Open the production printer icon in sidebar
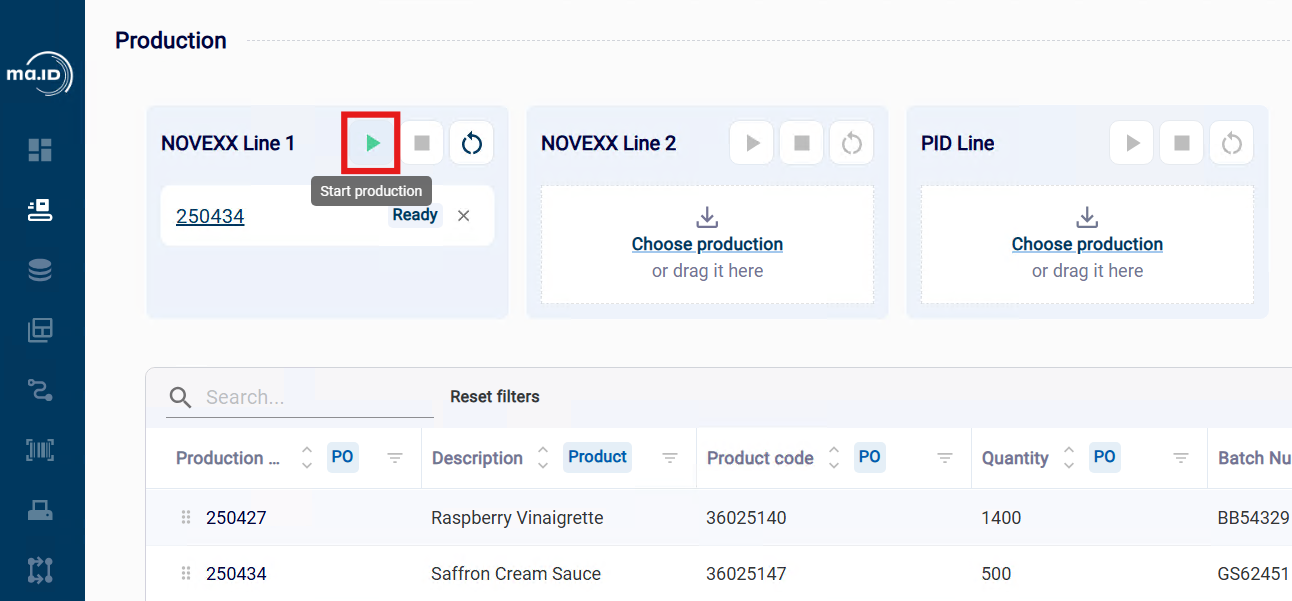The width and height of the screenshot is (1292, 601). [40, 209]
